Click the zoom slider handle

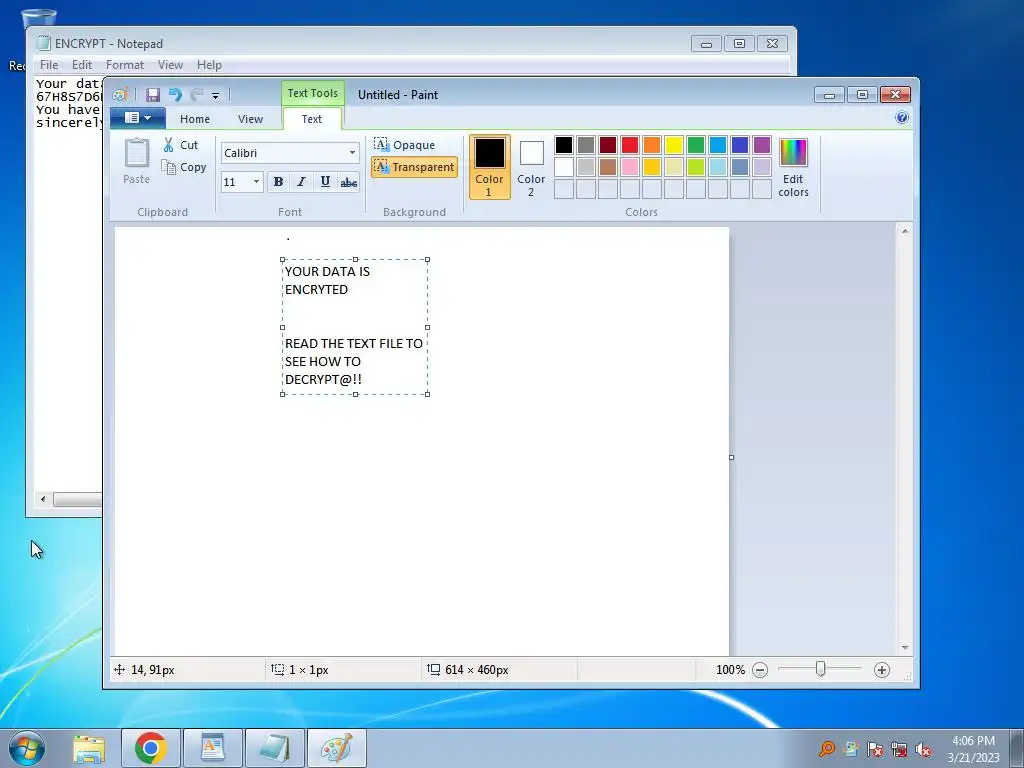pyautogui.click(x=820, y=669)
